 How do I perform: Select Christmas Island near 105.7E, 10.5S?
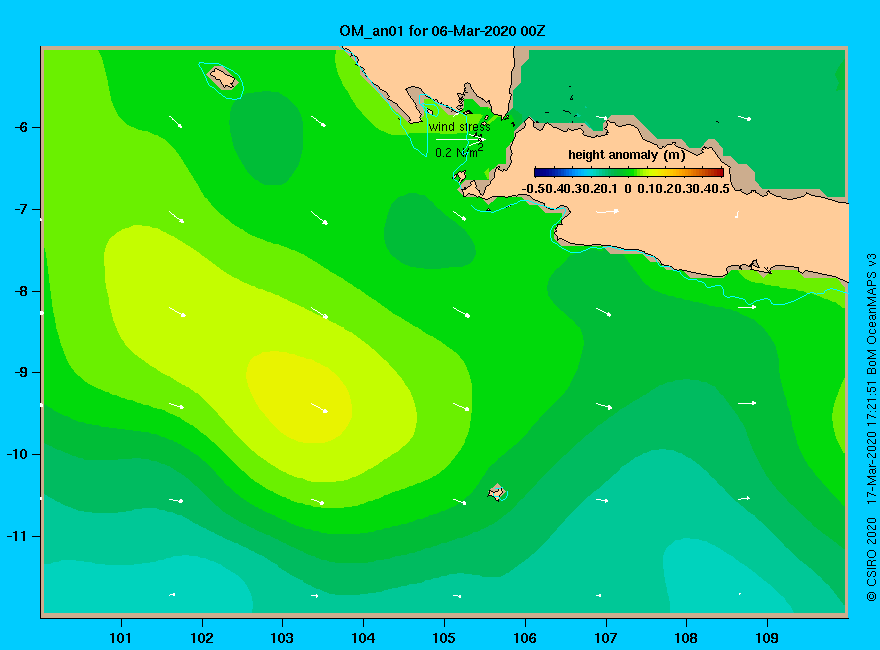point(497,492)
